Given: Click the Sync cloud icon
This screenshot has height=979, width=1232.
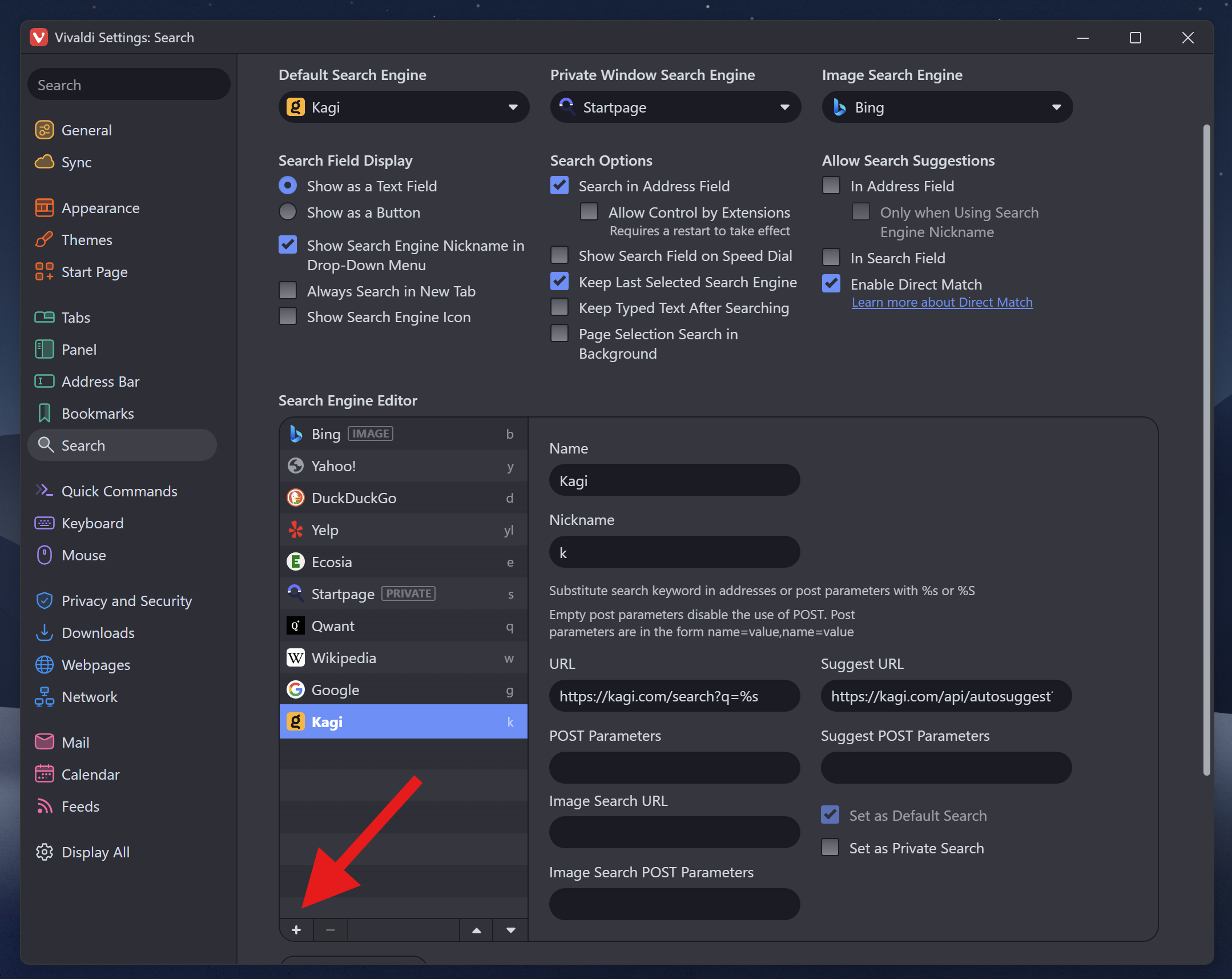Looking at the screenshot, I should [x=45, y=162].
